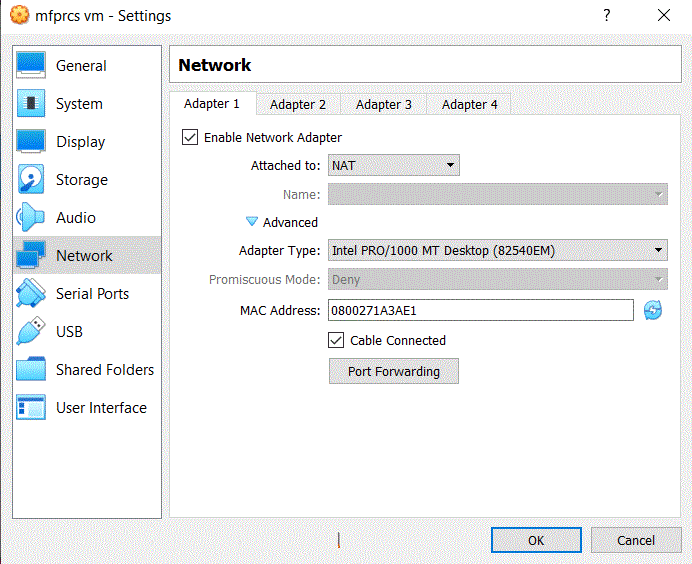Open the Display monitor icon
Image resolution: width=692 pixels, height=564 pixels.
(x=30, y=141)
